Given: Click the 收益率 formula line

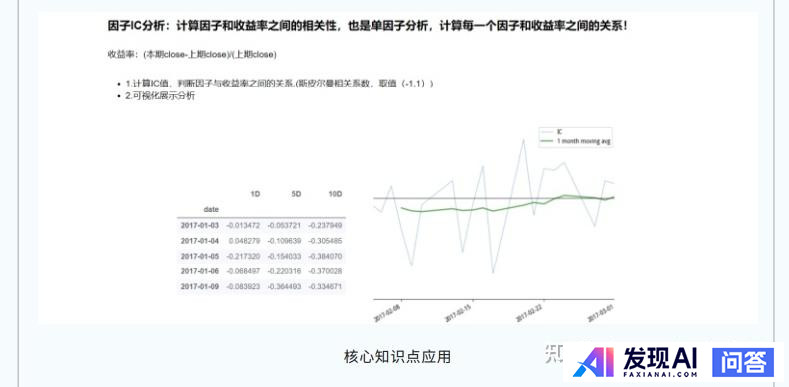Looking at the screenshot, I should point(192,54).
